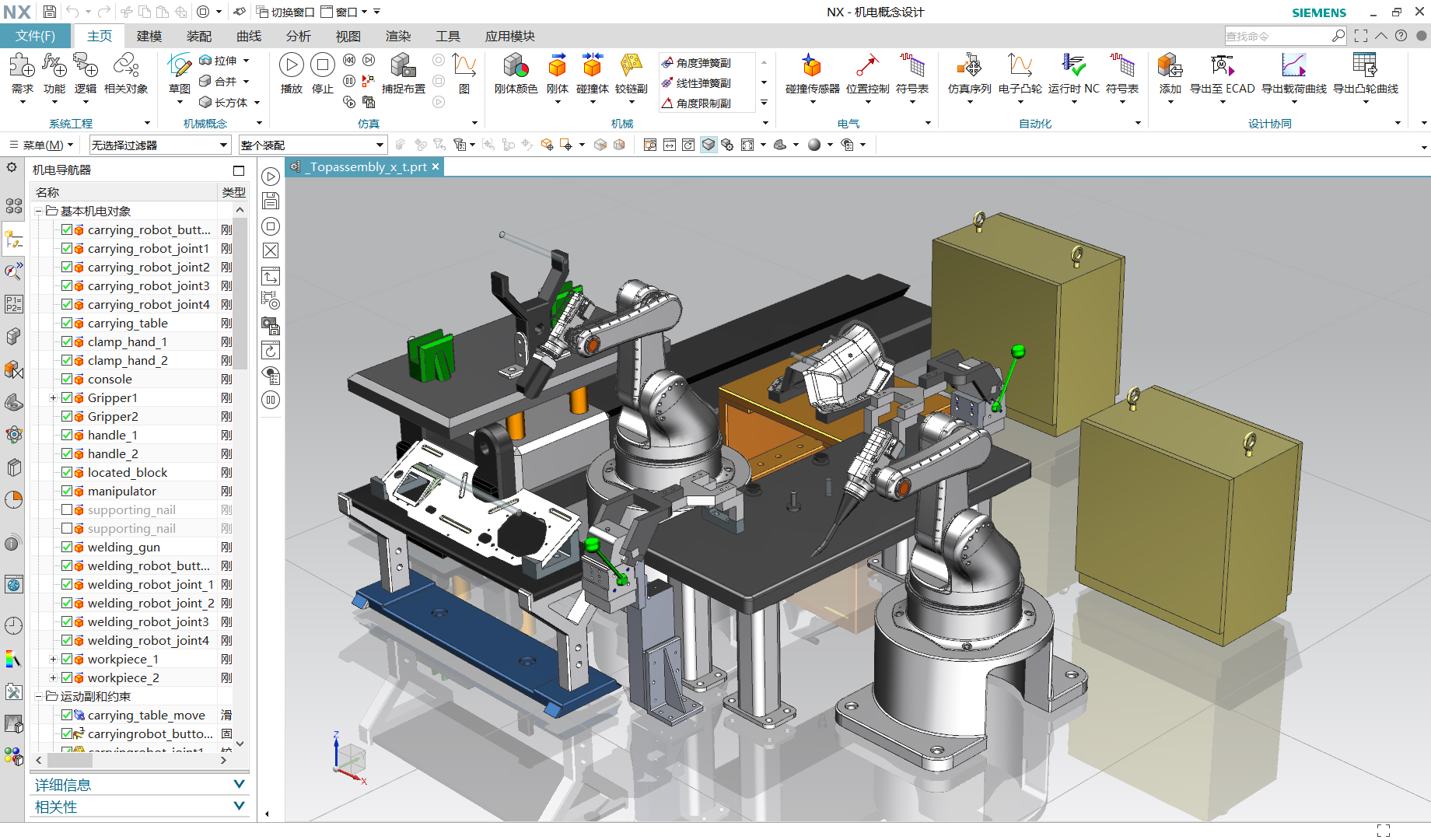Uncheck the clamp_hand_1 checkbox
The height and width of the screenshot is (840, 1431).
[67, 341]
